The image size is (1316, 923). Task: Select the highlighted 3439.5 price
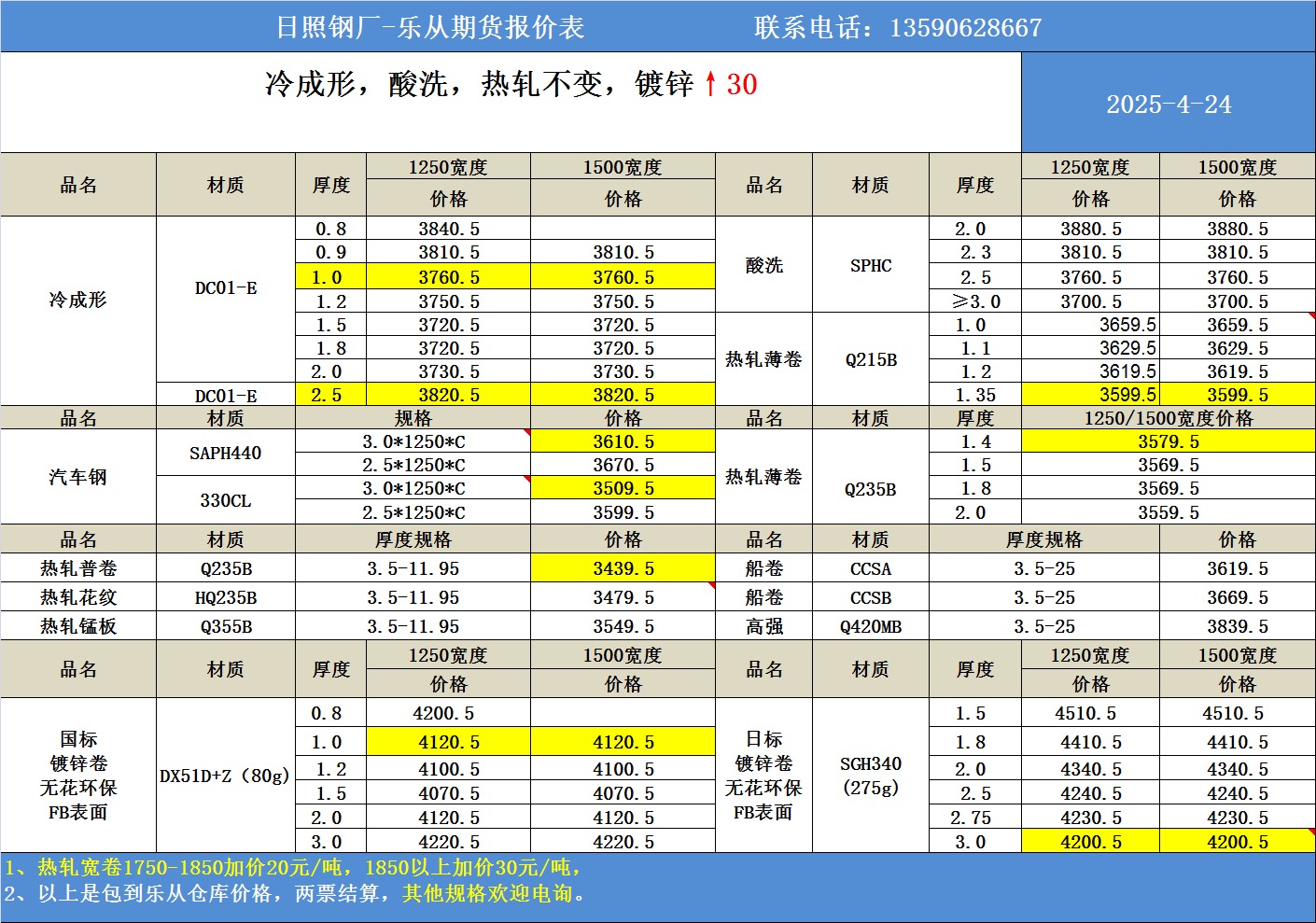click(623, 568)
